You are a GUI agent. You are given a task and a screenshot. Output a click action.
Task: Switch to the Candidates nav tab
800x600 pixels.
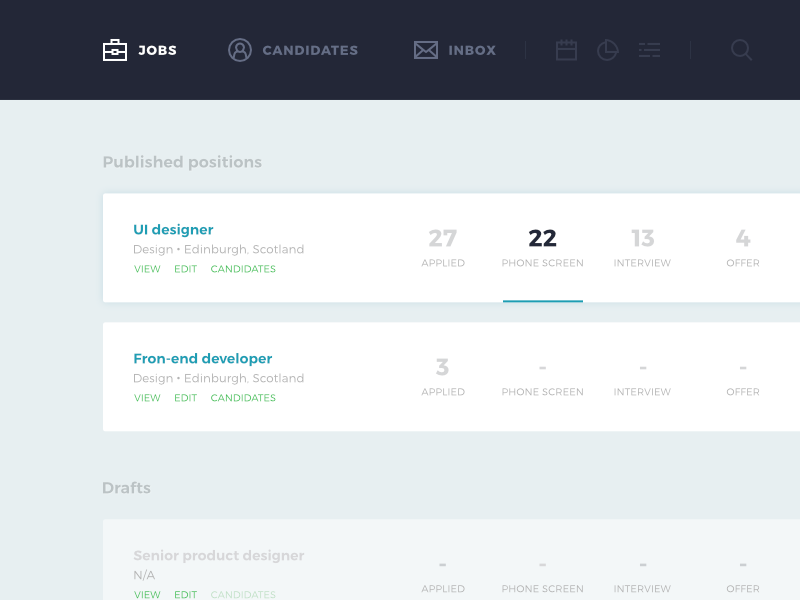309,50
